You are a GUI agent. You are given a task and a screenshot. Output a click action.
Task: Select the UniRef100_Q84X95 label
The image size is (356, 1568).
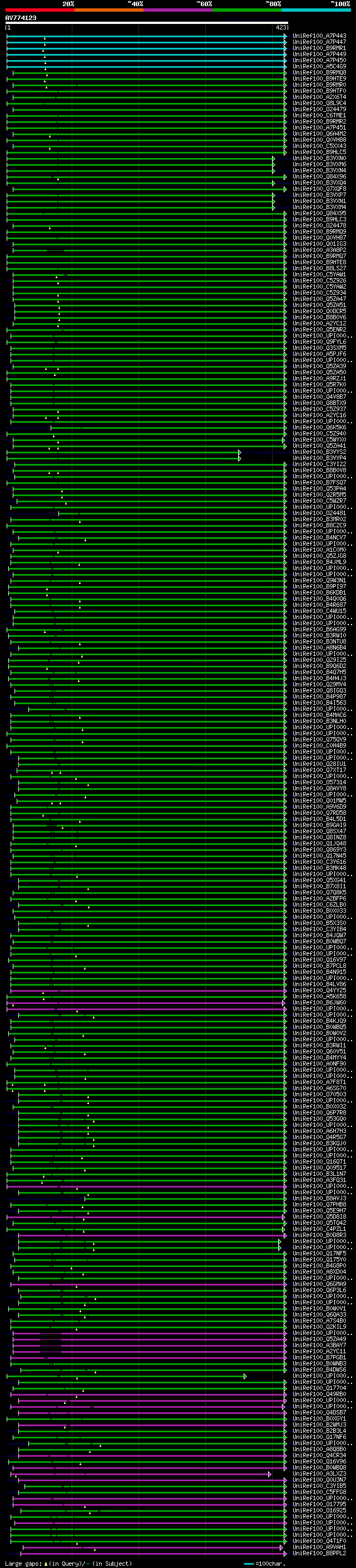319,213
